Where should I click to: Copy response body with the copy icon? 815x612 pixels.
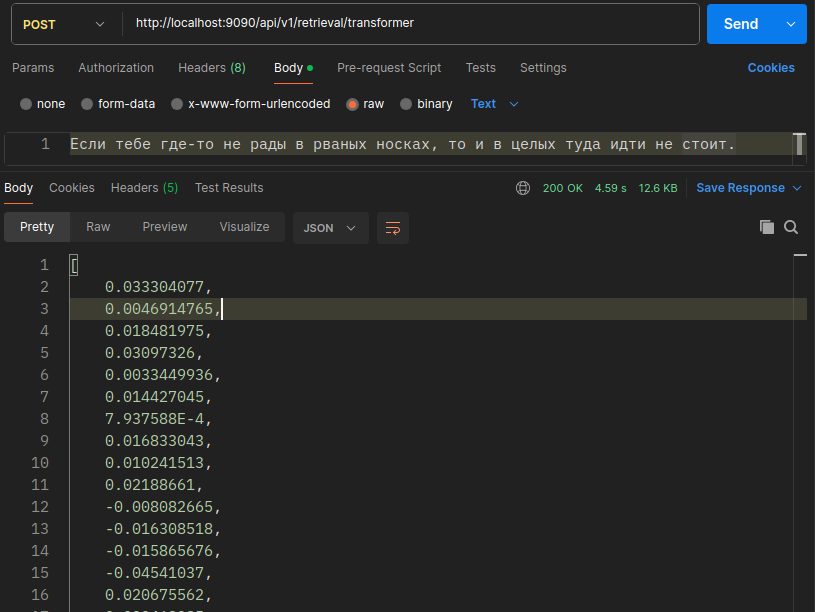click(x=767, y=227)
